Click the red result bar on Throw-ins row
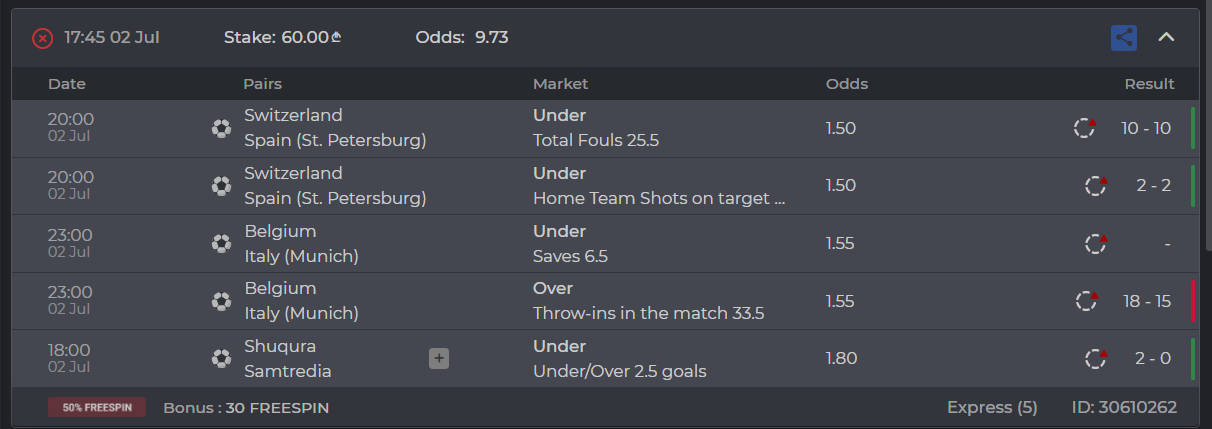 point(1193,301)
